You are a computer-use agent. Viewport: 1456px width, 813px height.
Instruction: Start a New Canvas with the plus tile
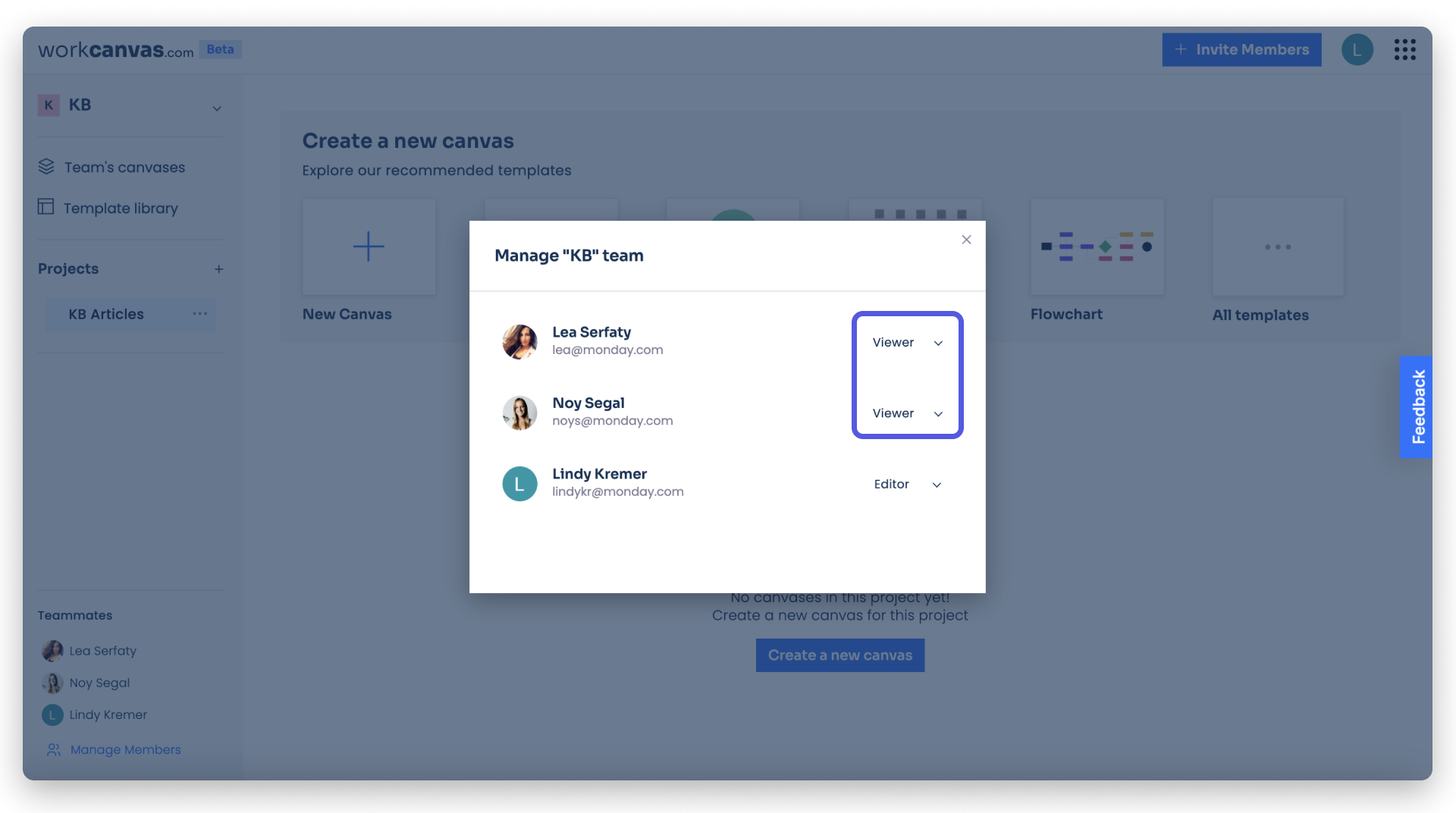[x=369, y=246]
